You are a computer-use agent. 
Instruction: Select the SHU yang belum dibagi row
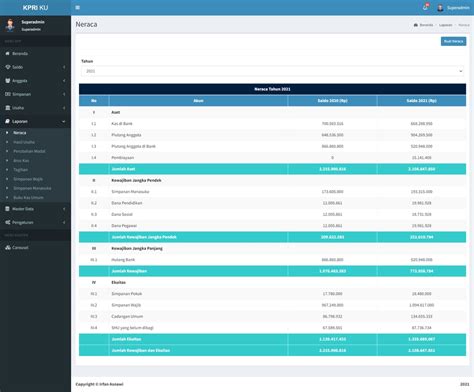[x=272, y=328]
